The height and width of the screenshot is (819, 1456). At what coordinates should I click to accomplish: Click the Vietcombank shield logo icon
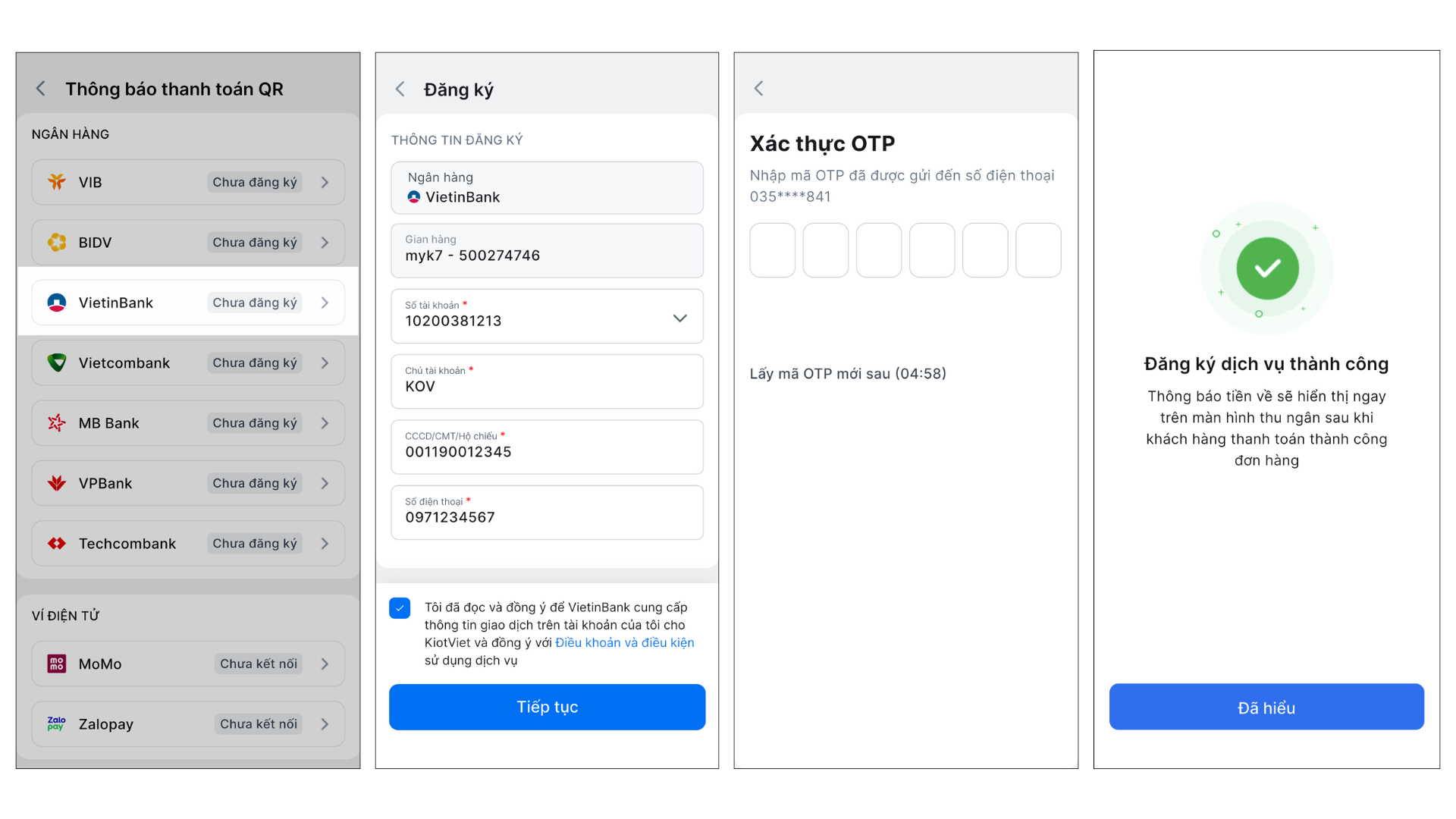point(57,362)
